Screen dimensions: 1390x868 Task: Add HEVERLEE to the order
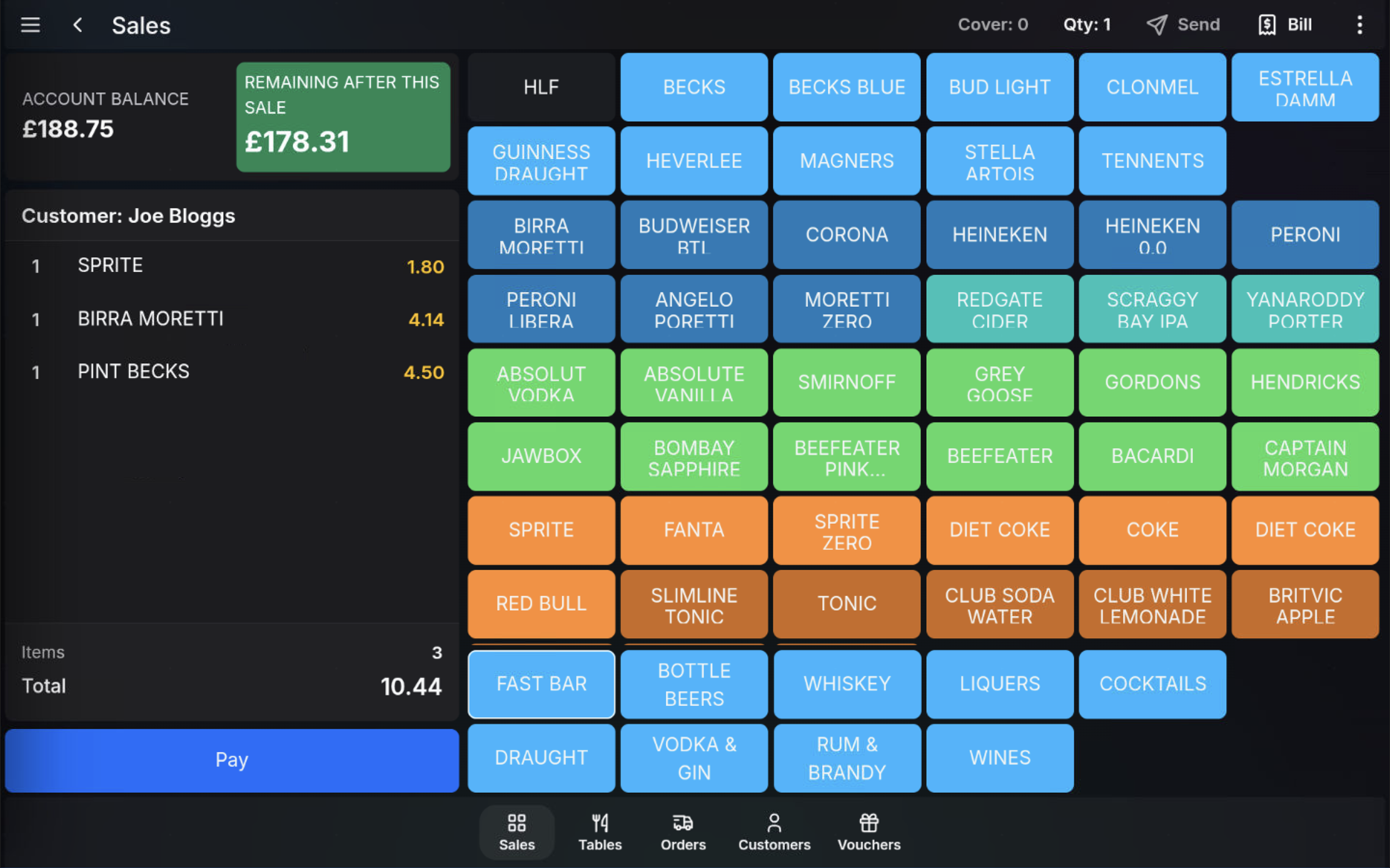pyautogui.click(x=694, y=161)
